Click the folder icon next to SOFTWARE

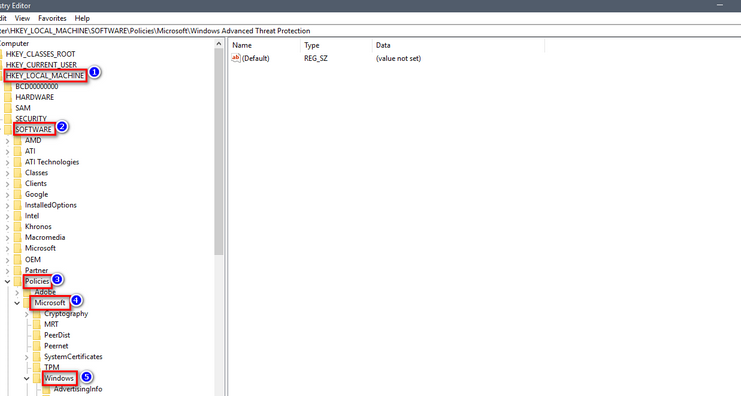click(8, 130)
